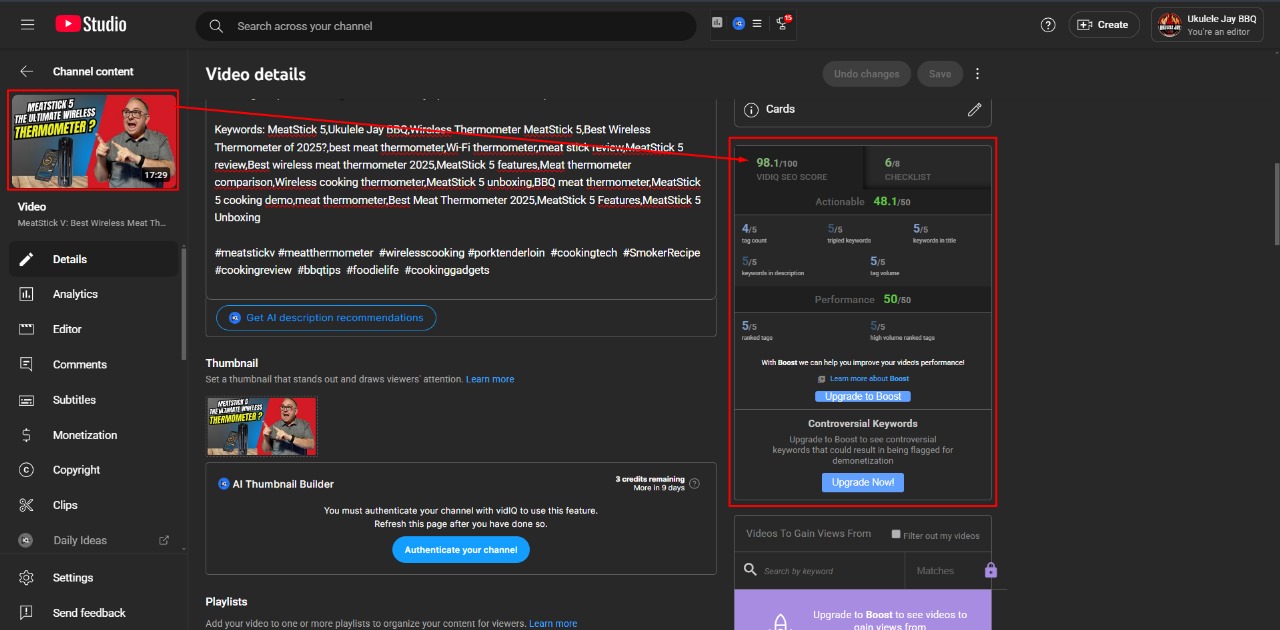
Task: Open video options three-dot menu
Action: pyautogui.click(x=978, y=74)
